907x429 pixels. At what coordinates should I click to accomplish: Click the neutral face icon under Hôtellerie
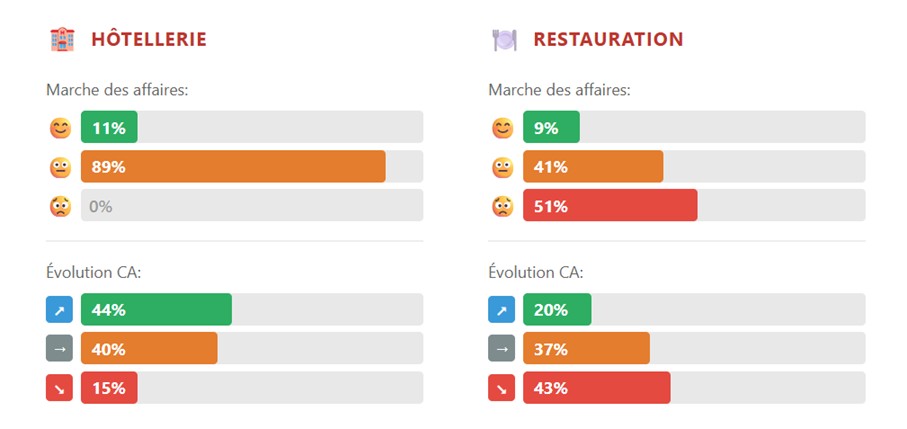coord(61,167)
